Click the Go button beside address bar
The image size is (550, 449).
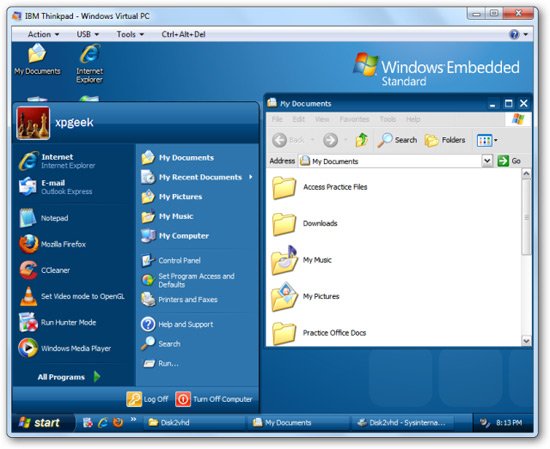(509, 161)
